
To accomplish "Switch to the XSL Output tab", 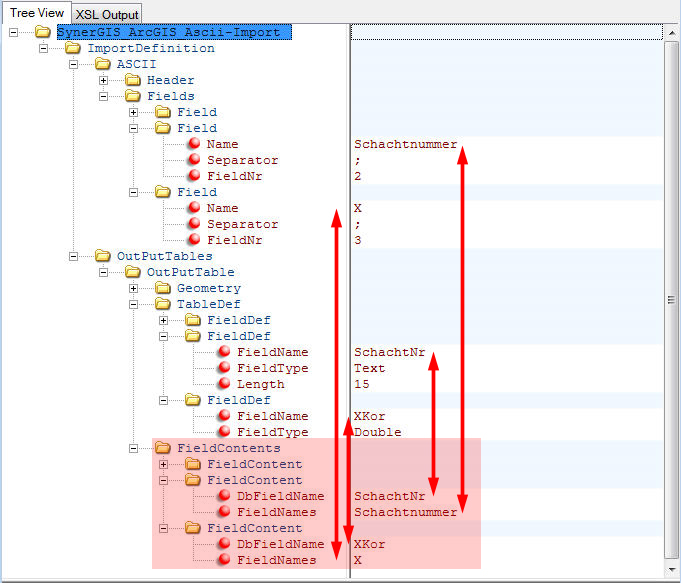I will [107, 14].
